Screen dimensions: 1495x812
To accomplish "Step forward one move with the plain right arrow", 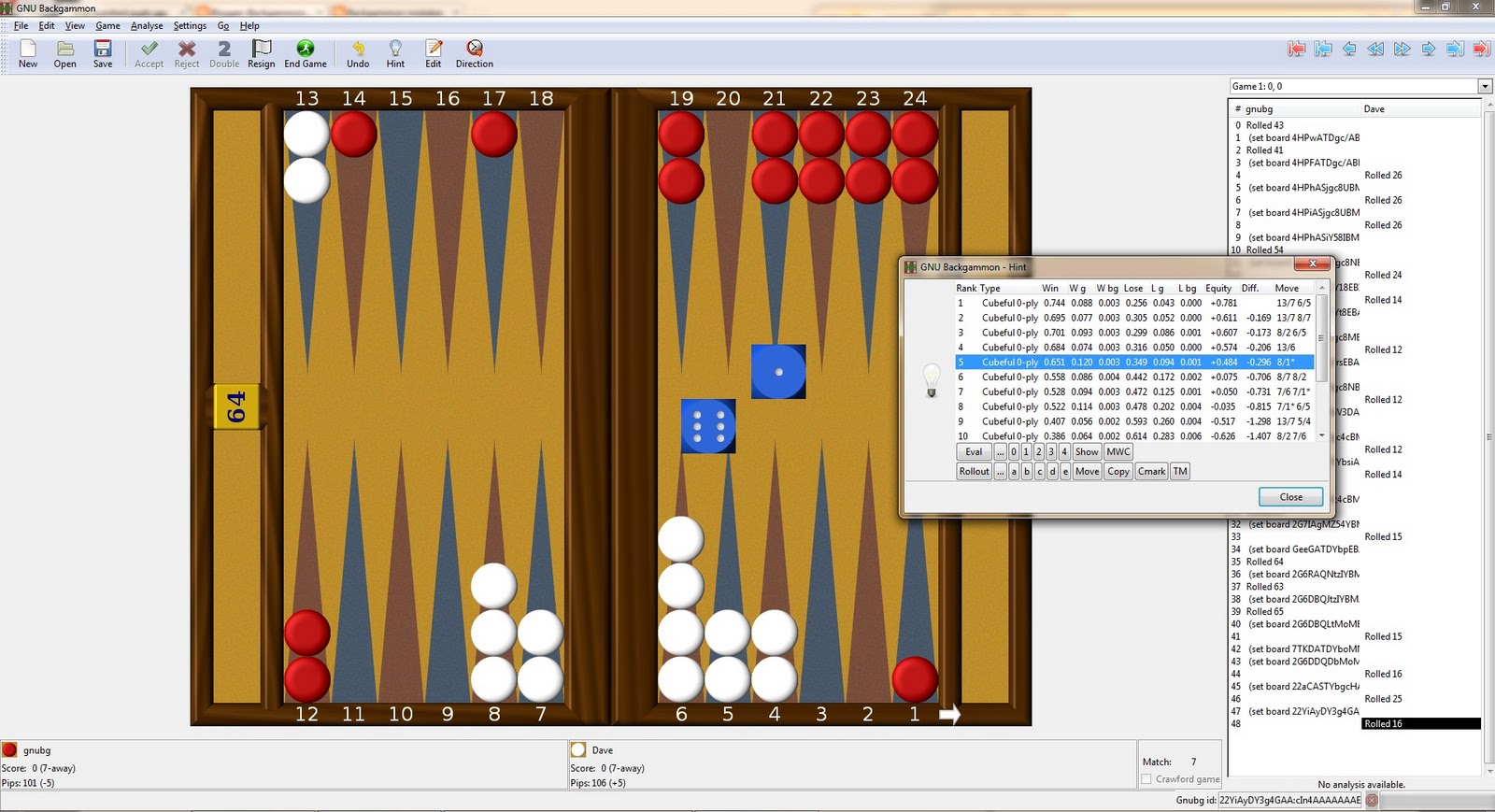I will 1429,49.
